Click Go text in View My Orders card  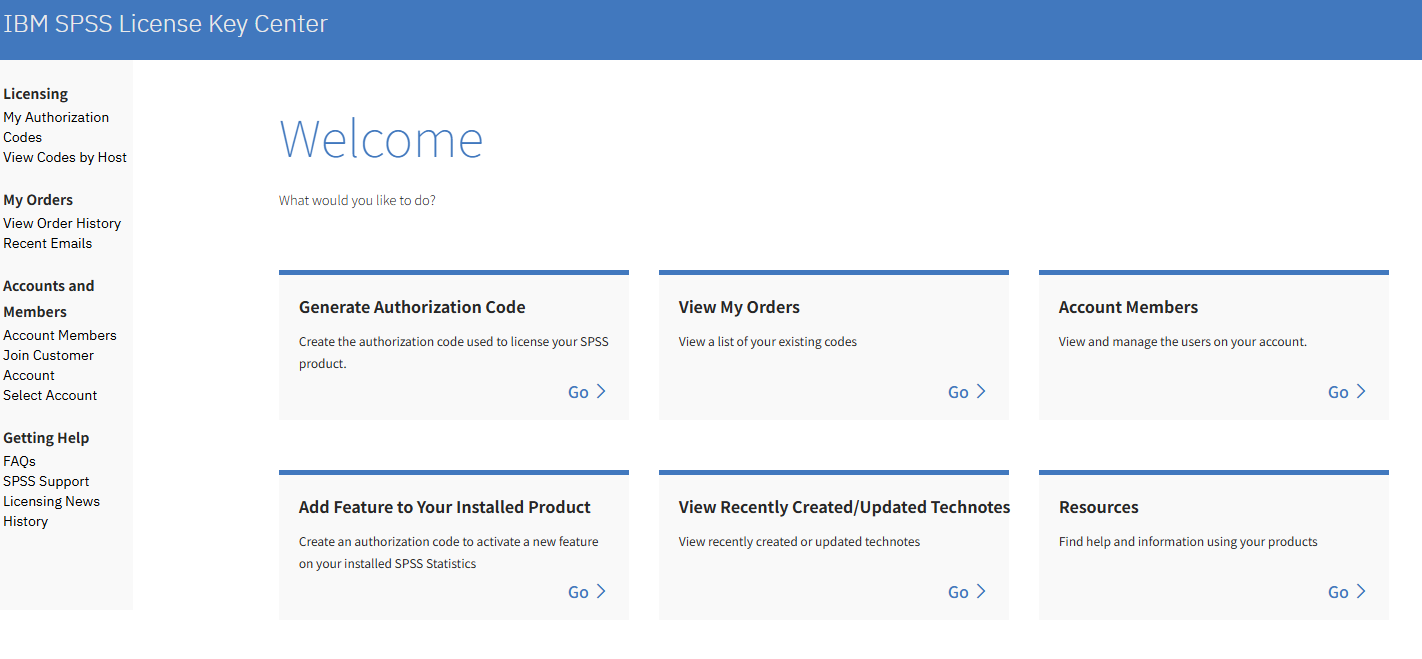coord(958,392)
